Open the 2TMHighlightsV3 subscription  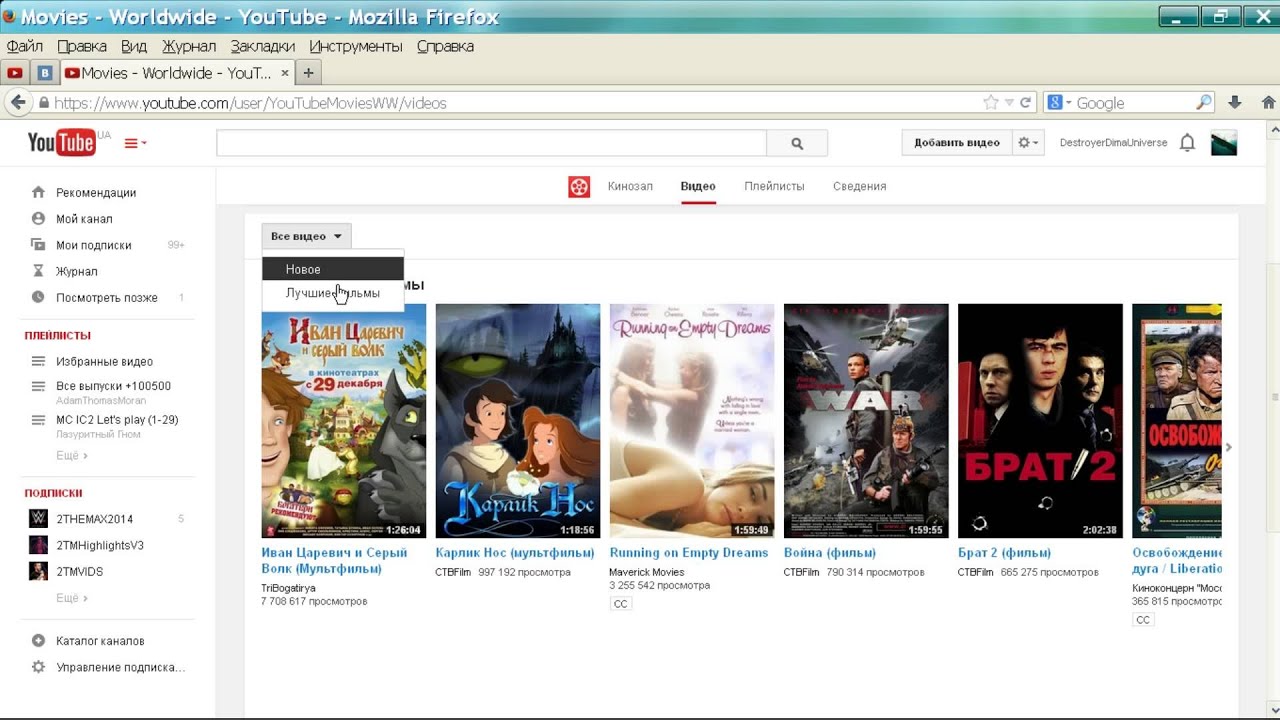coord(100,545)
